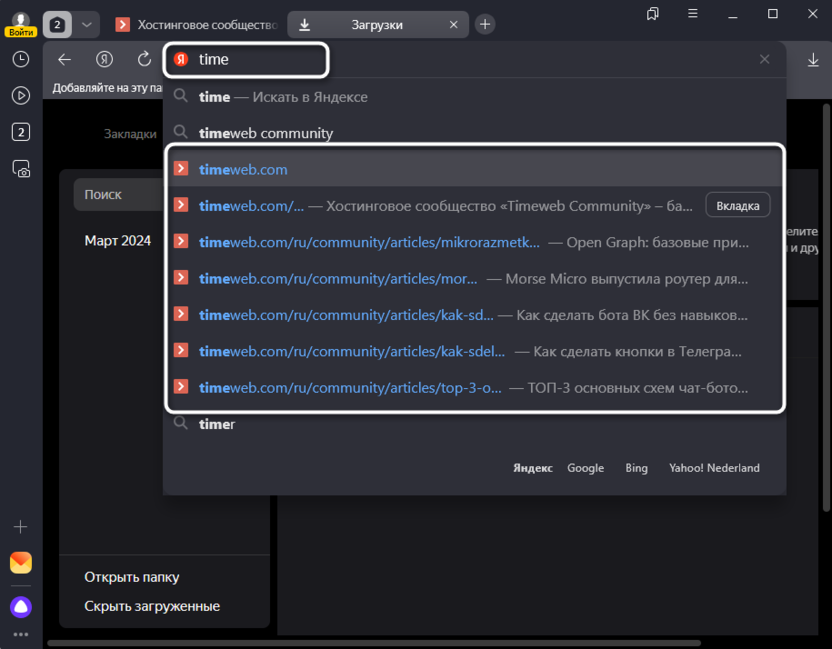
Task: Close the Загрузки tab
Action: [454, 24]
